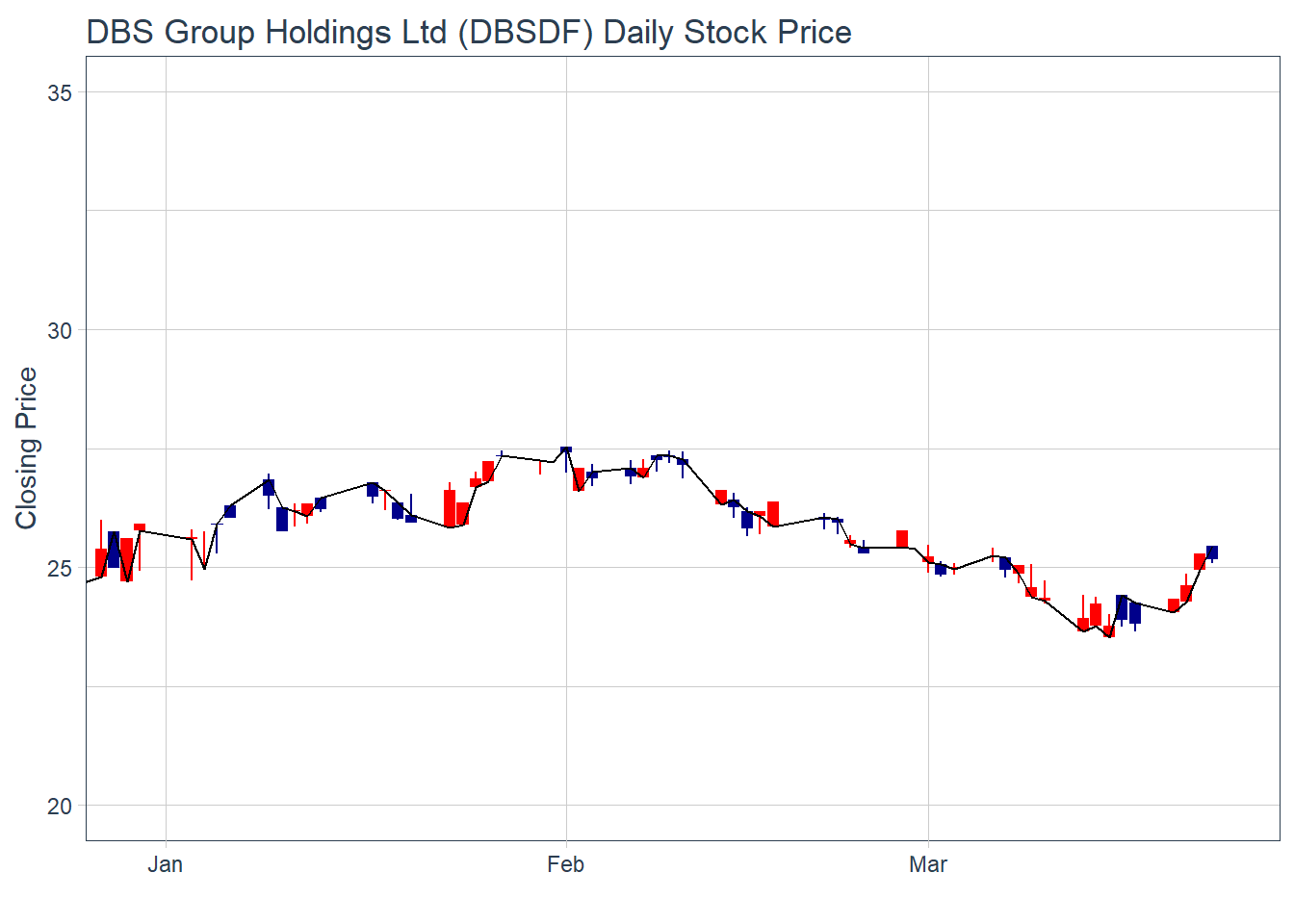Select the red candlestick just left of Mar gridline
Screen dimensions: 1294x924
tap(902, 538)
